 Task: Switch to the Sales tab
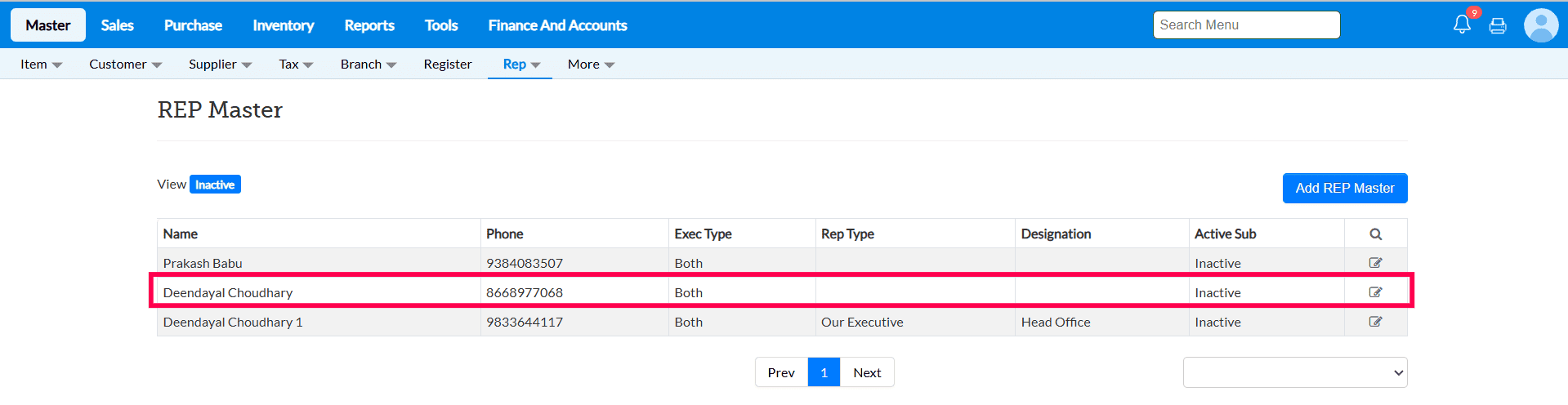tap(117, 25)
